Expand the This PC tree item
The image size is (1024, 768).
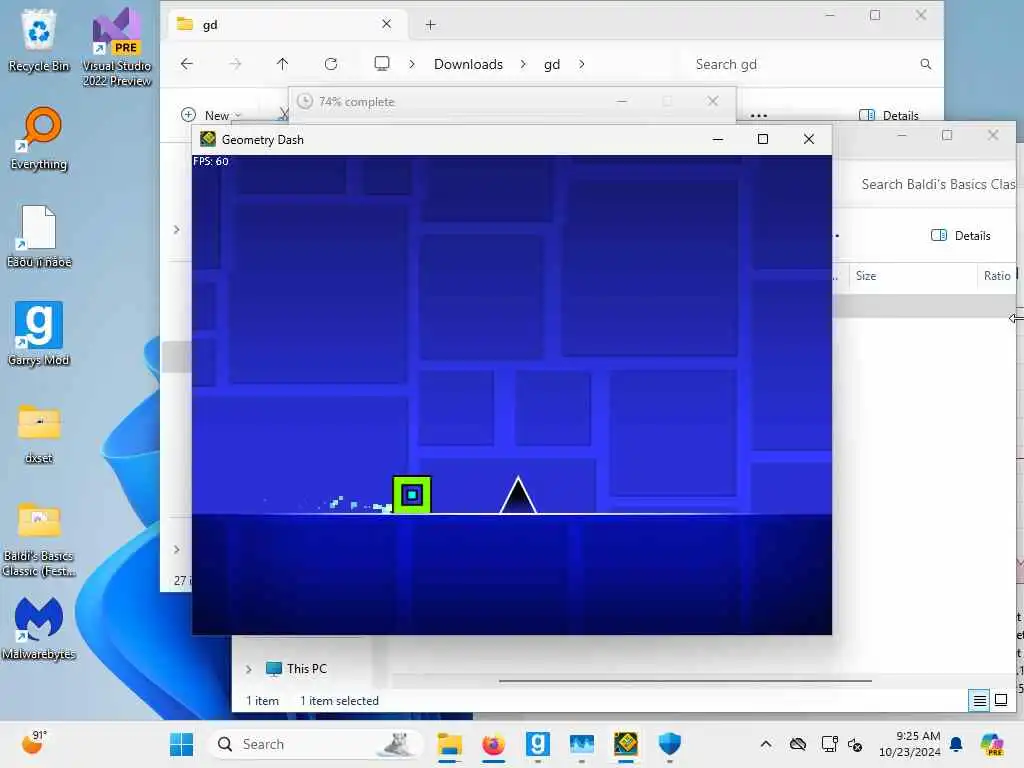pyautogui.click(x=249, y=669)
